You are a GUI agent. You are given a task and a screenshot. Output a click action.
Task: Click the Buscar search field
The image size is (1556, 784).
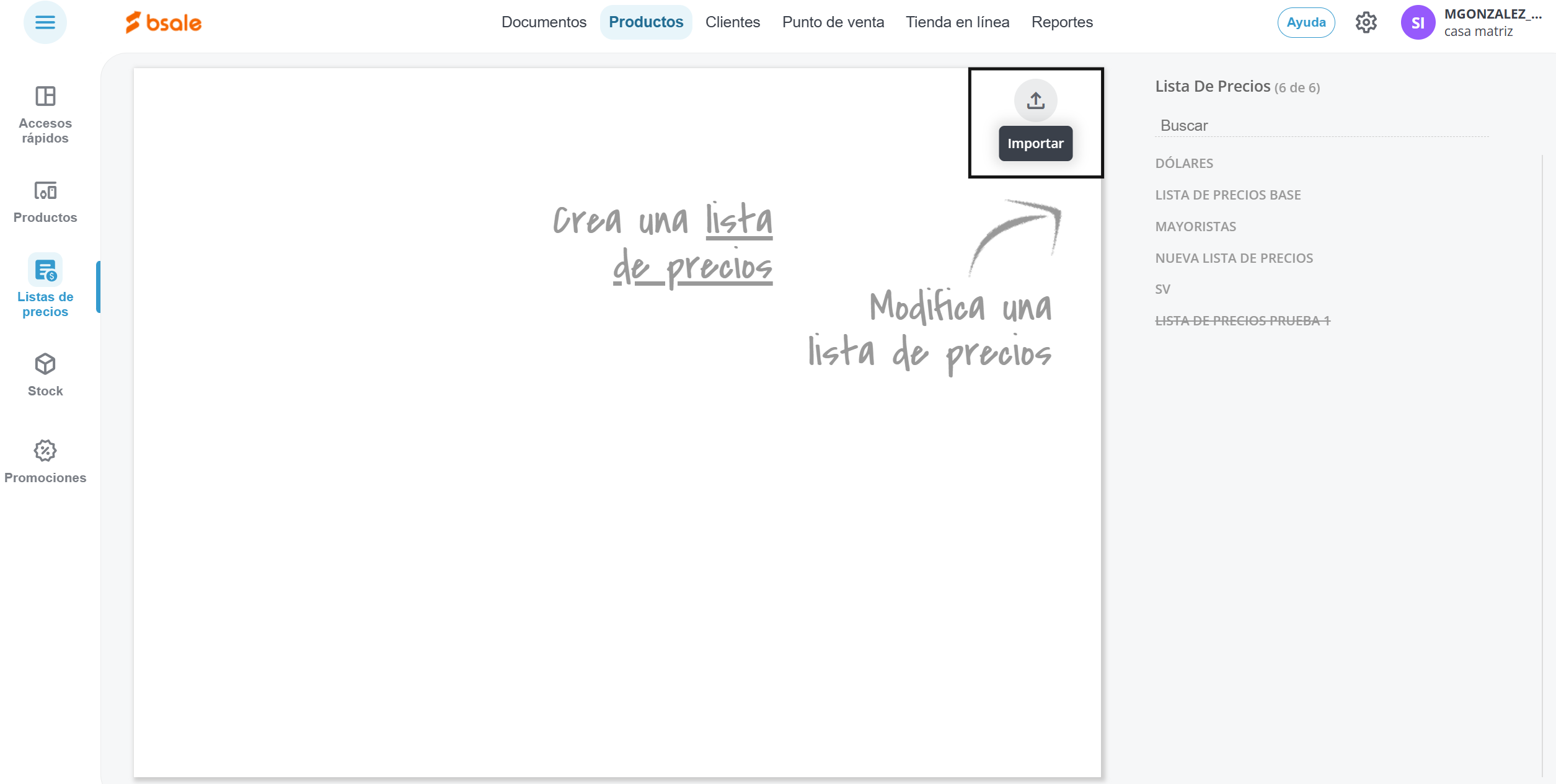click(1320, 126)
